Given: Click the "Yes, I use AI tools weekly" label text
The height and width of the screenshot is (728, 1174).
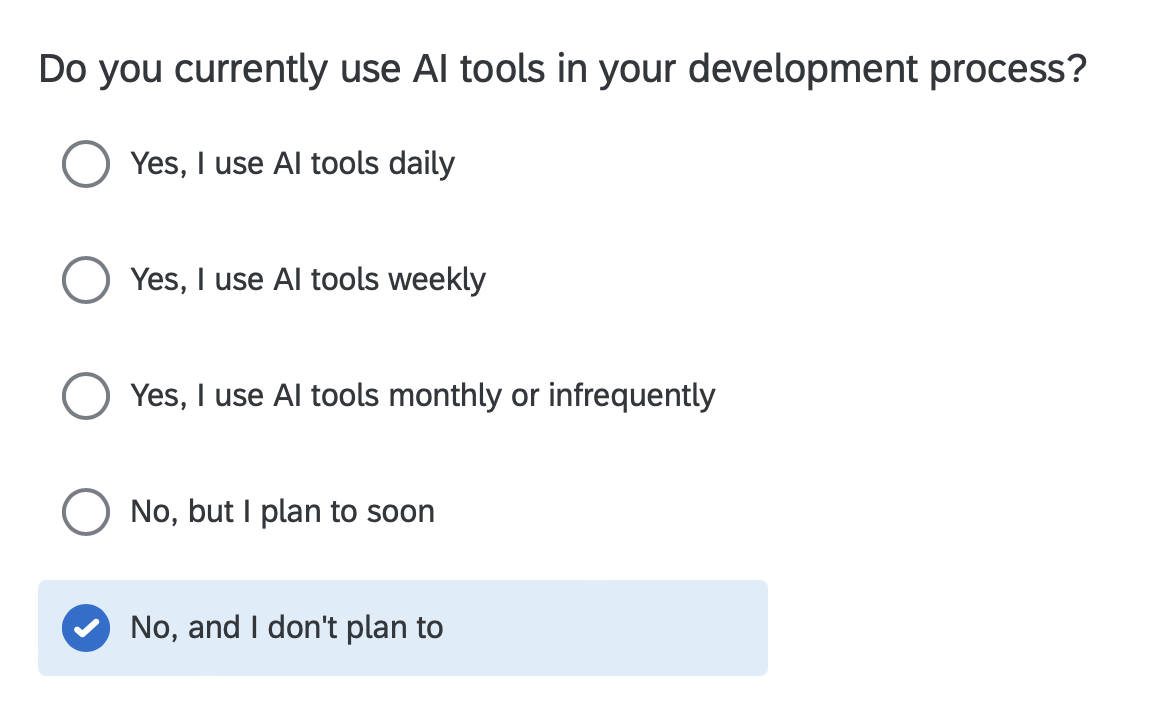Looking at the screenshot, I should point(308,280).
